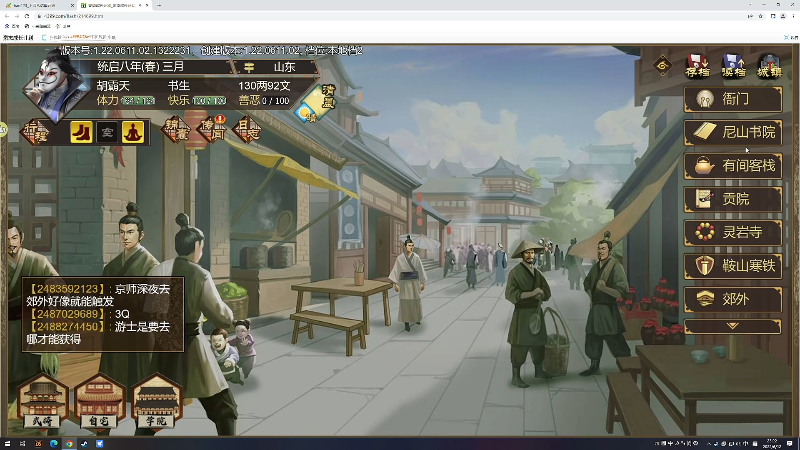Reload the page with refresh icon
Screen dimensions: 800x450
(x=27, y=16)
